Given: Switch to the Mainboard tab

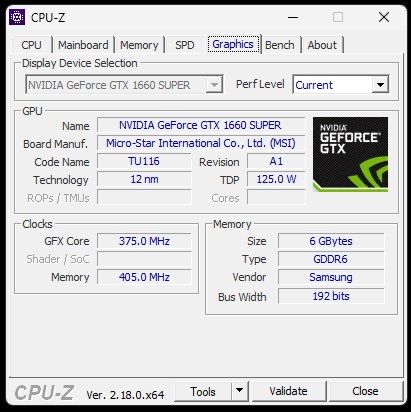Looking at the screenshot, I should (83, 45).
